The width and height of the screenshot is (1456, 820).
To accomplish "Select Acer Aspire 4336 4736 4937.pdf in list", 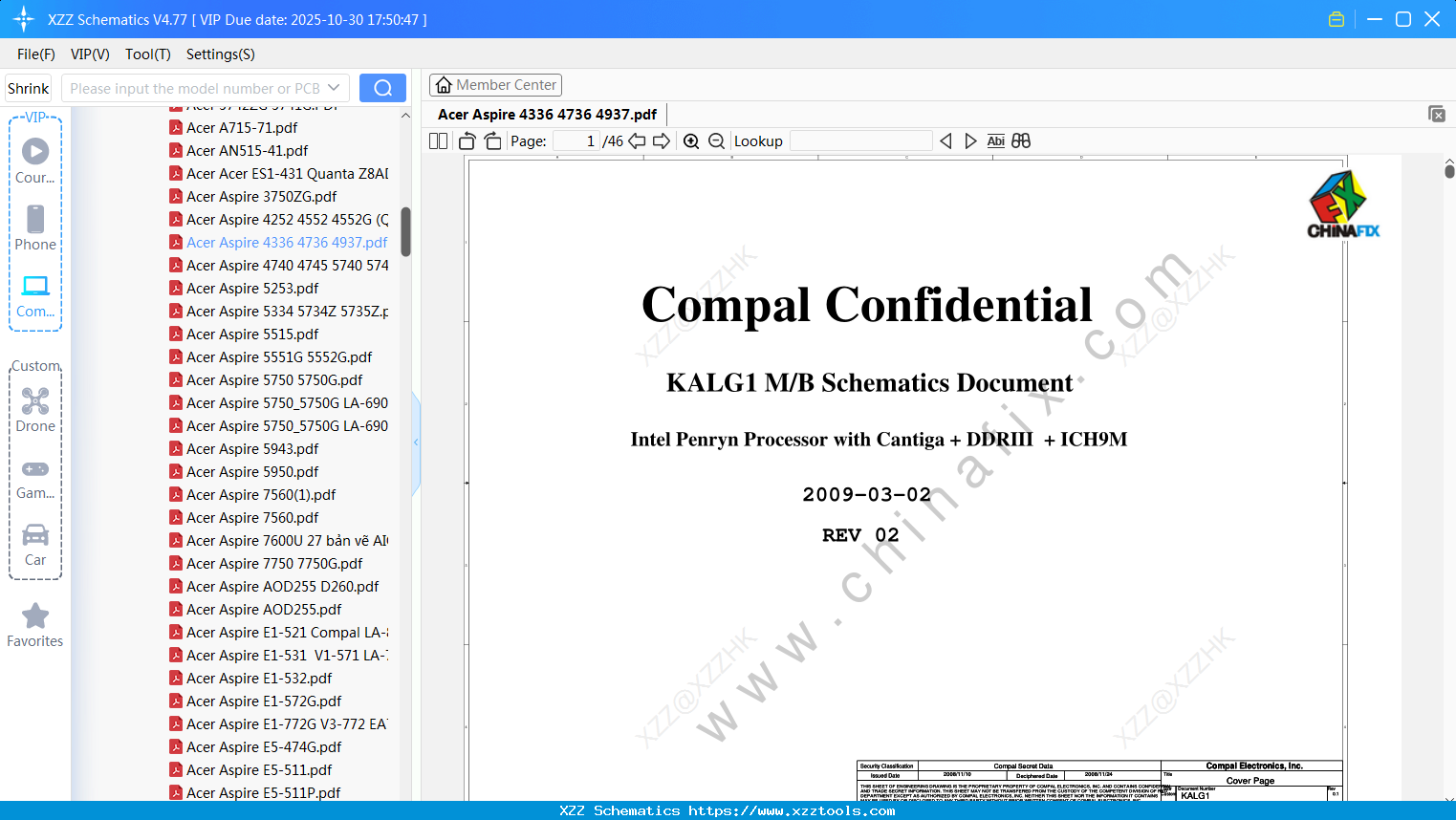I will coord(287,242).
